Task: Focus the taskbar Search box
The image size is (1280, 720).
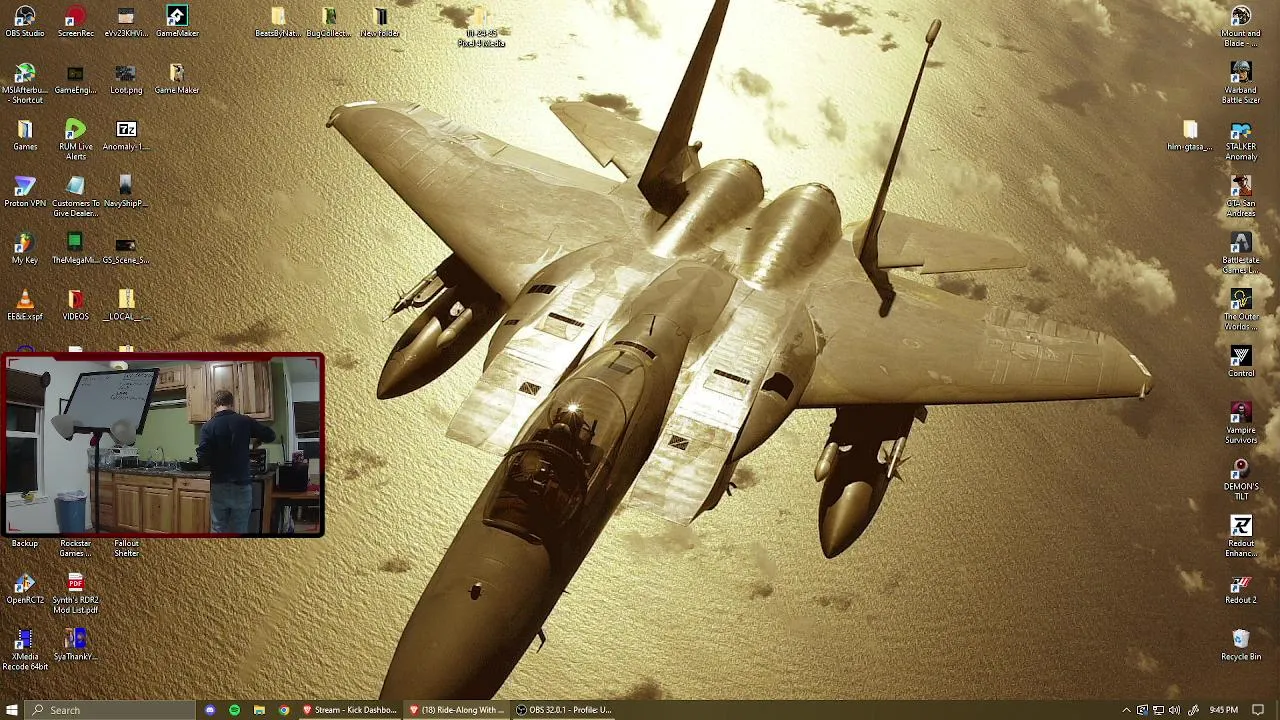Action: pyautogui.click(x=111, y=710)
